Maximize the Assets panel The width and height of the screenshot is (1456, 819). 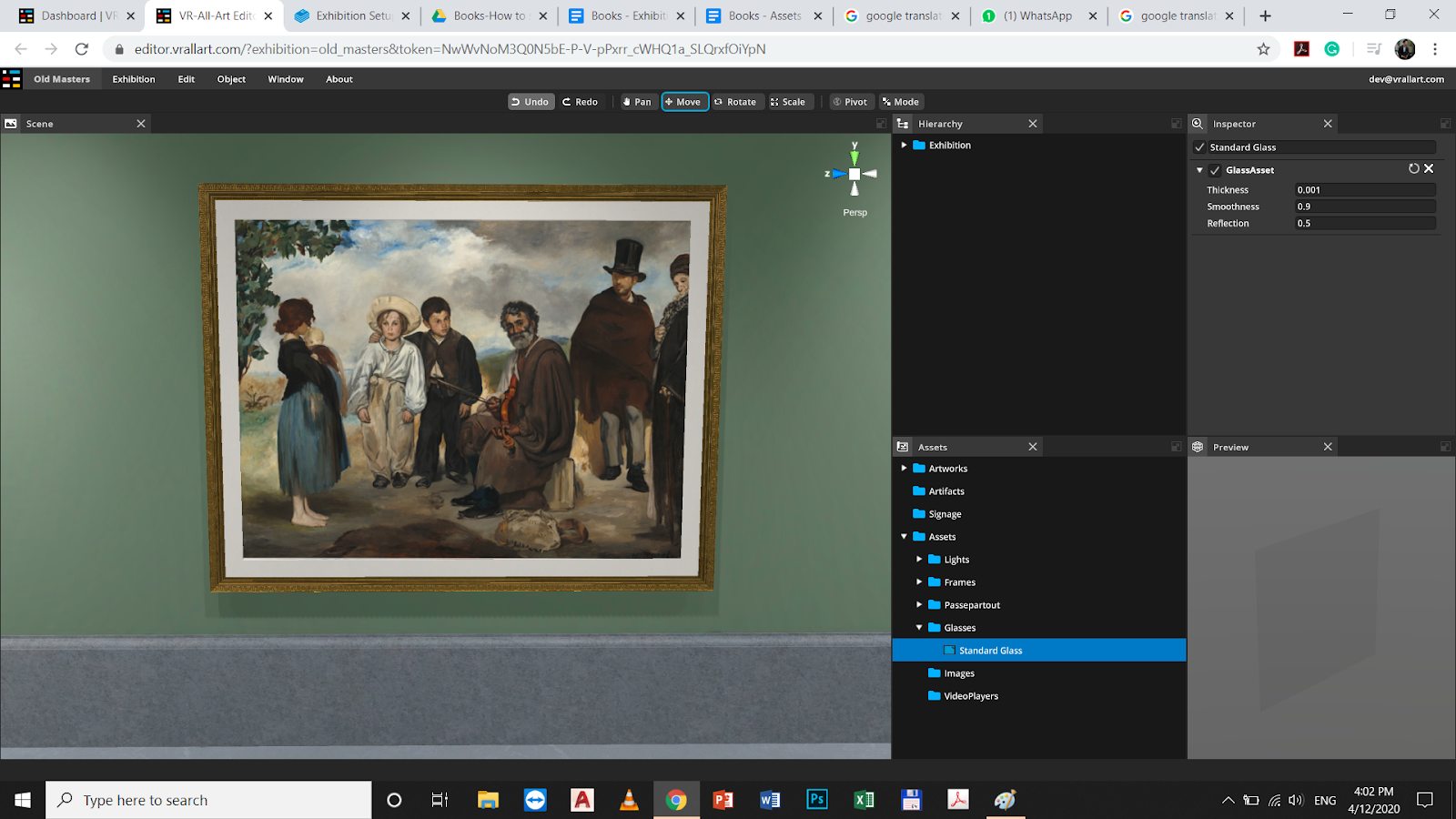[x=1176, y=447]
